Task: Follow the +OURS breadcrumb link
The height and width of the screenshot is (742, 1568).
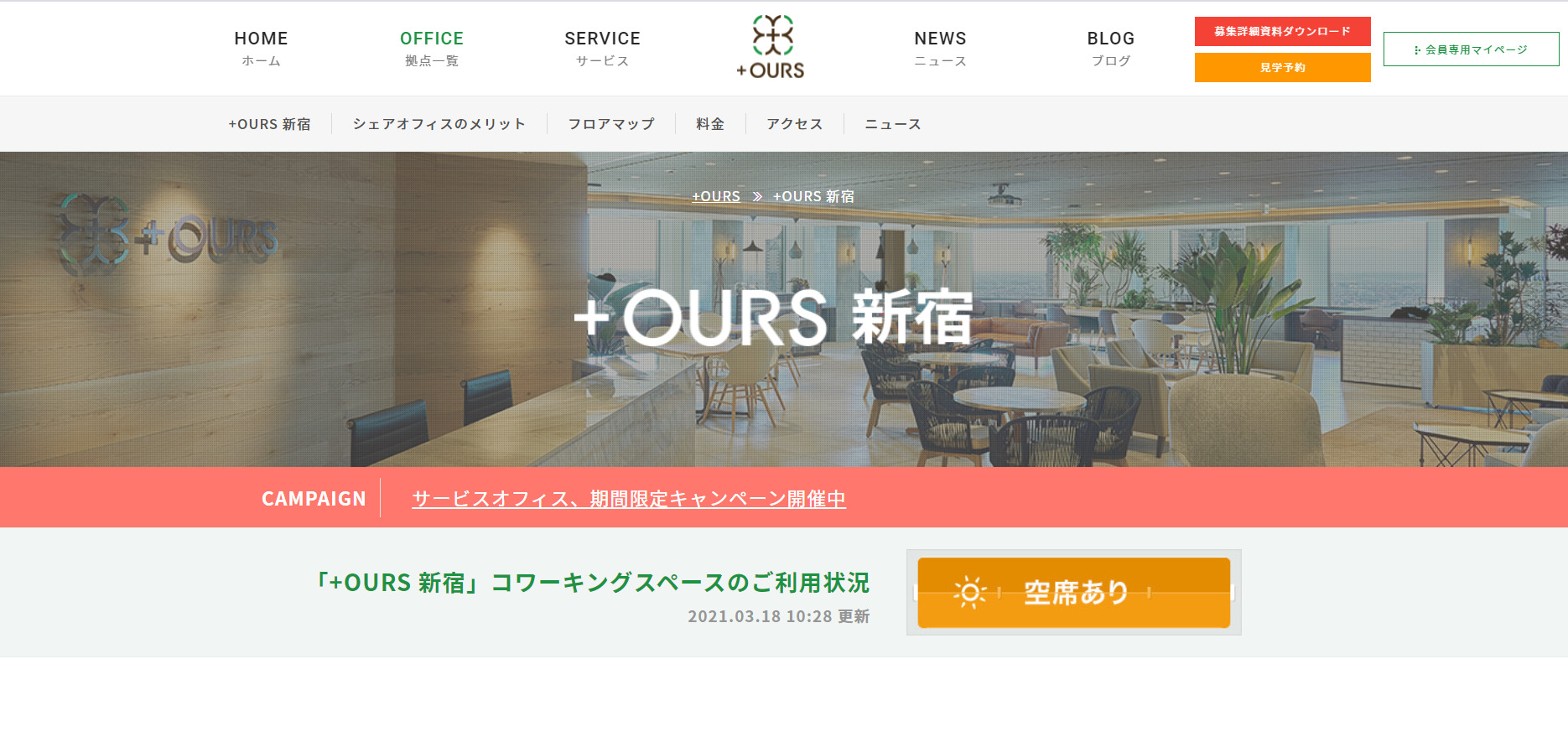Action: pos(716,196)
